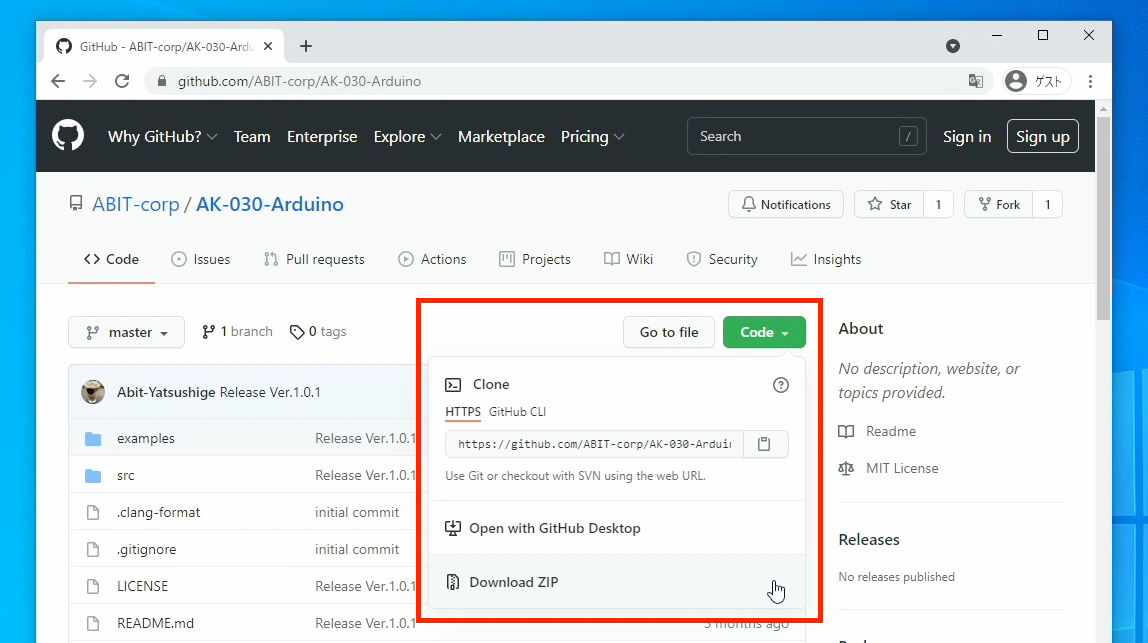
Task: Open the examples folder
Action: tap(146, 439)
